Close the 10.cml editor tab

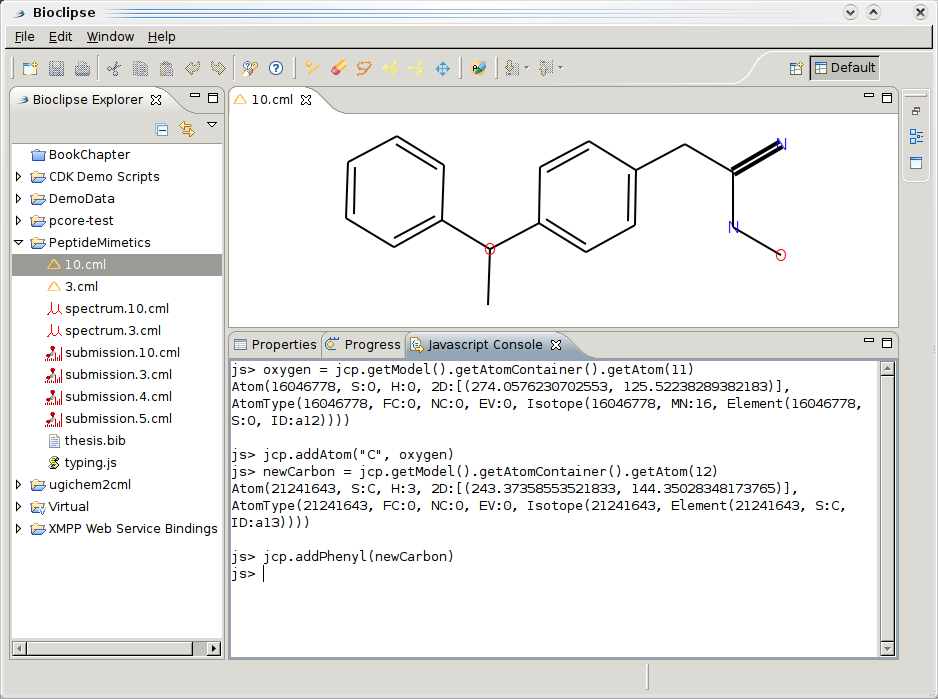307,100
